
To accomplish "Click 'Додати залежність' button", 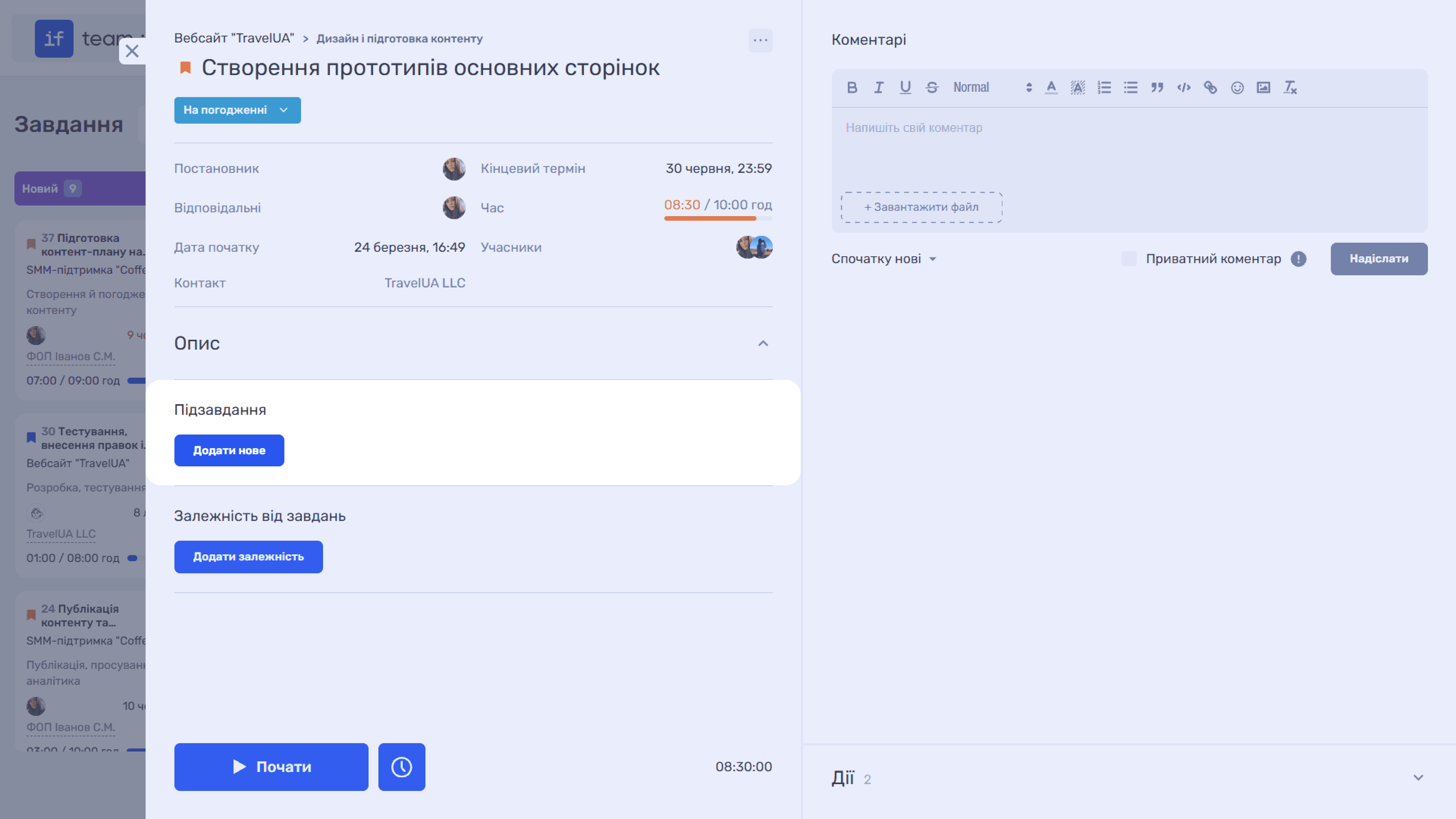I will pos(248,557).
